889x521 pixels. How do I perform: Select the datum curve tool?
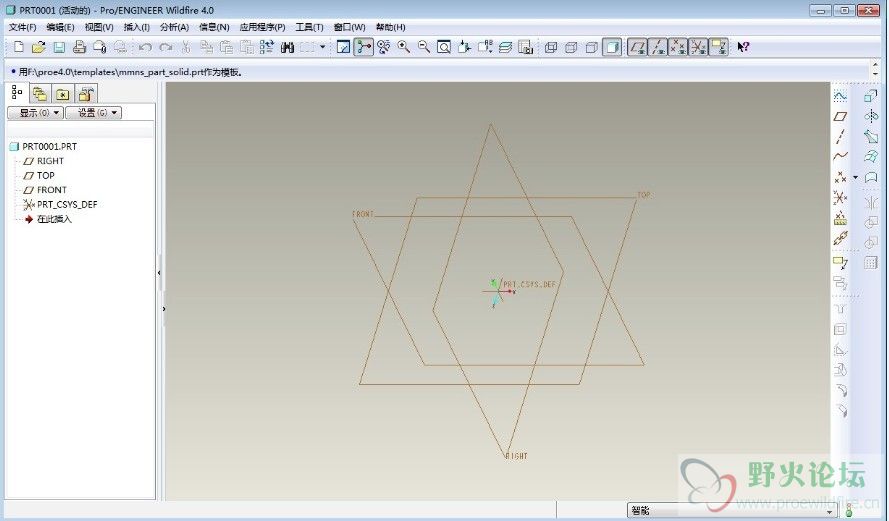840,156
